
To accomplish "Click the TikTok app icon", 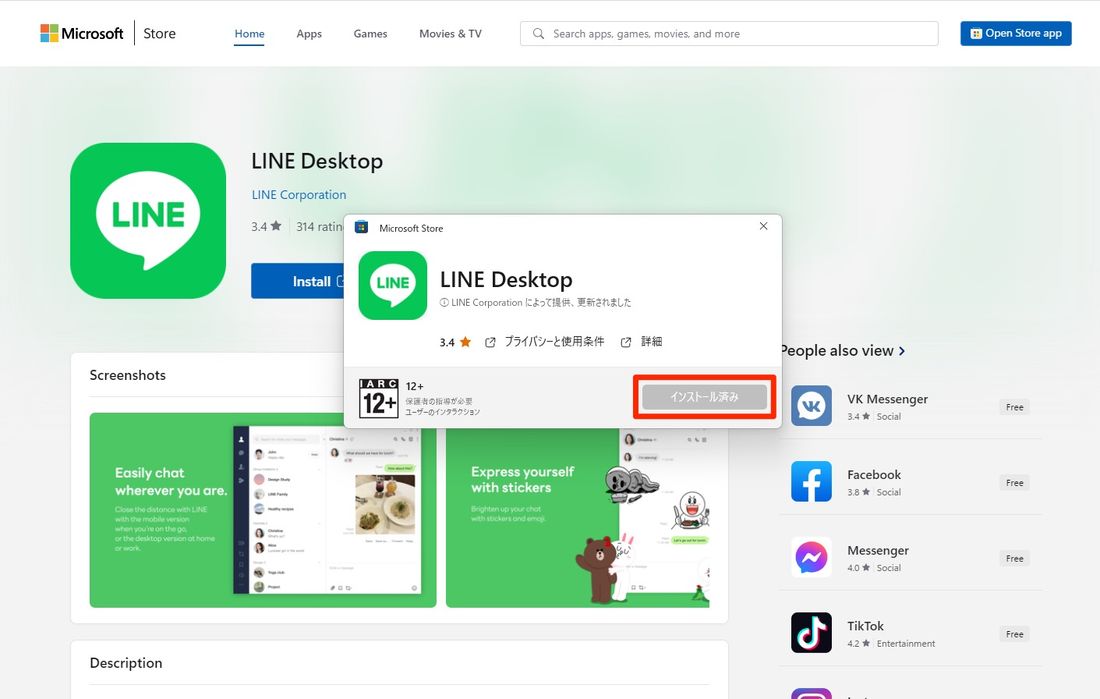I will [812, 632].
